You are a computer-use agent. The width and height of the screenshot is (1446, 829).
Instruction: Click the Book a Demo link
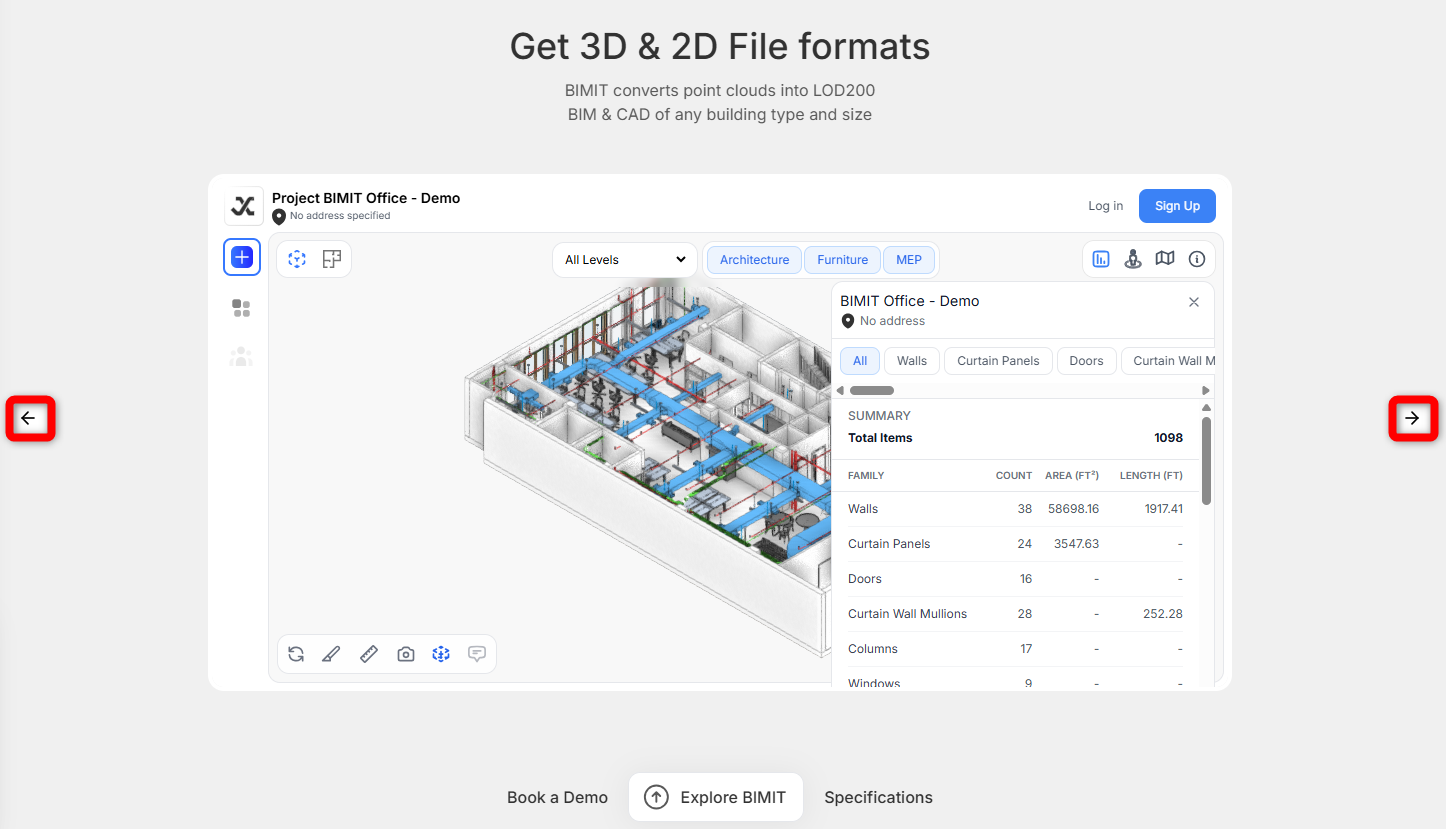[x=557, y=797]
